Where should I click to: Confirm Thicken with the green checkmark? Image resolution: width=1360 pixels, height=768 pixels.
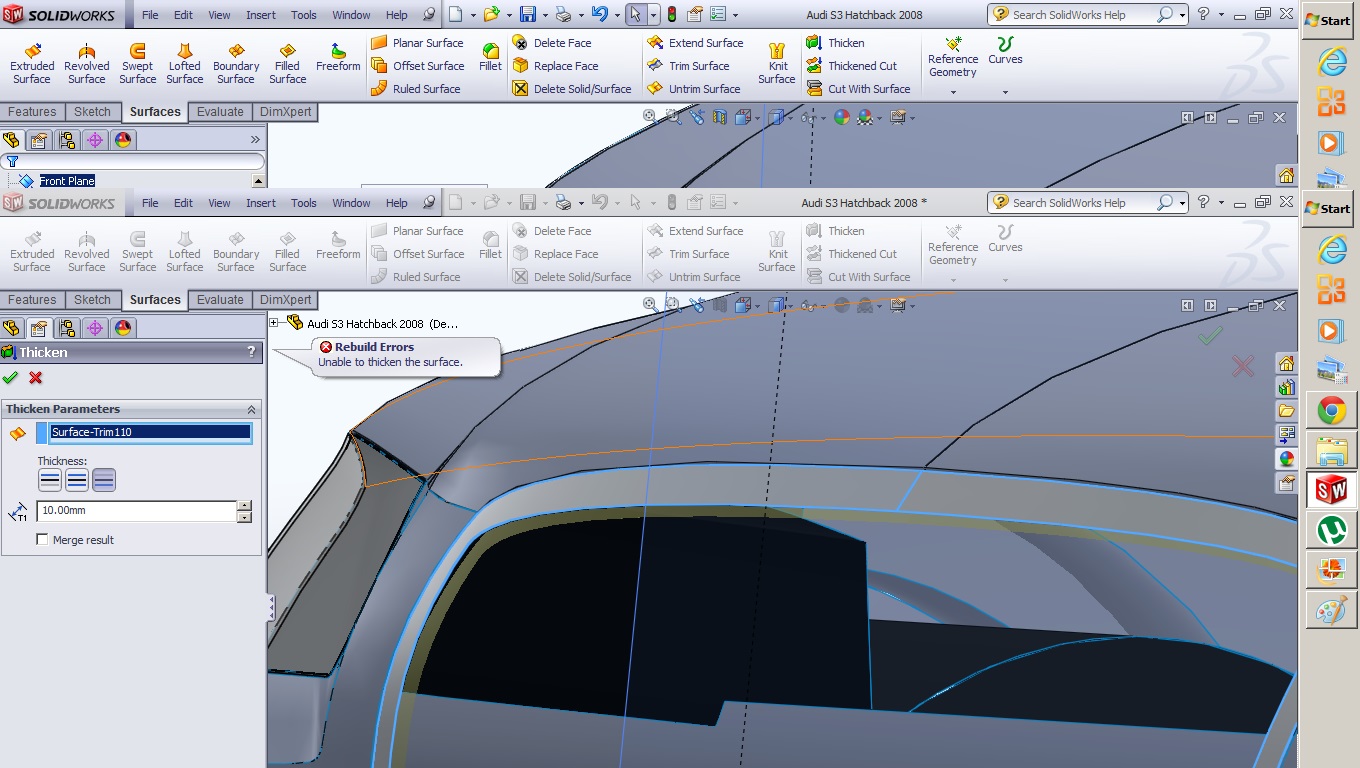[x=11, y=377]
